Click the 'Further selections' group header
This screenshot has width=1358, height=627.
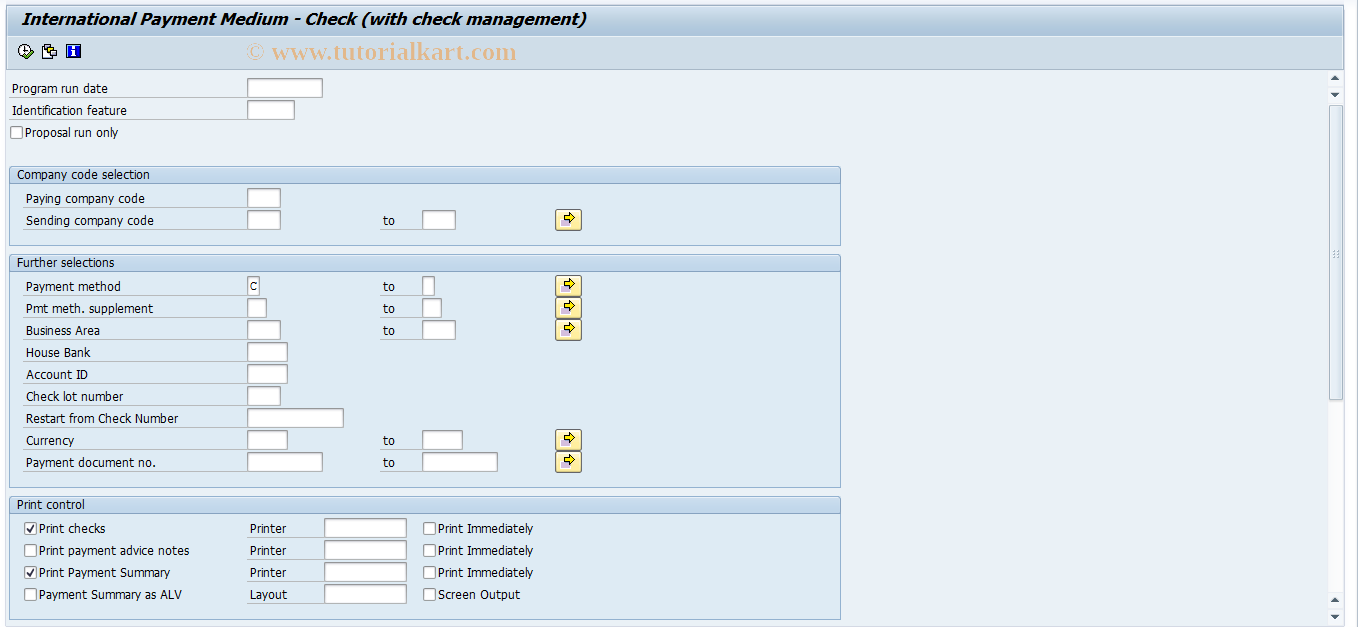(x=425, y=263)
